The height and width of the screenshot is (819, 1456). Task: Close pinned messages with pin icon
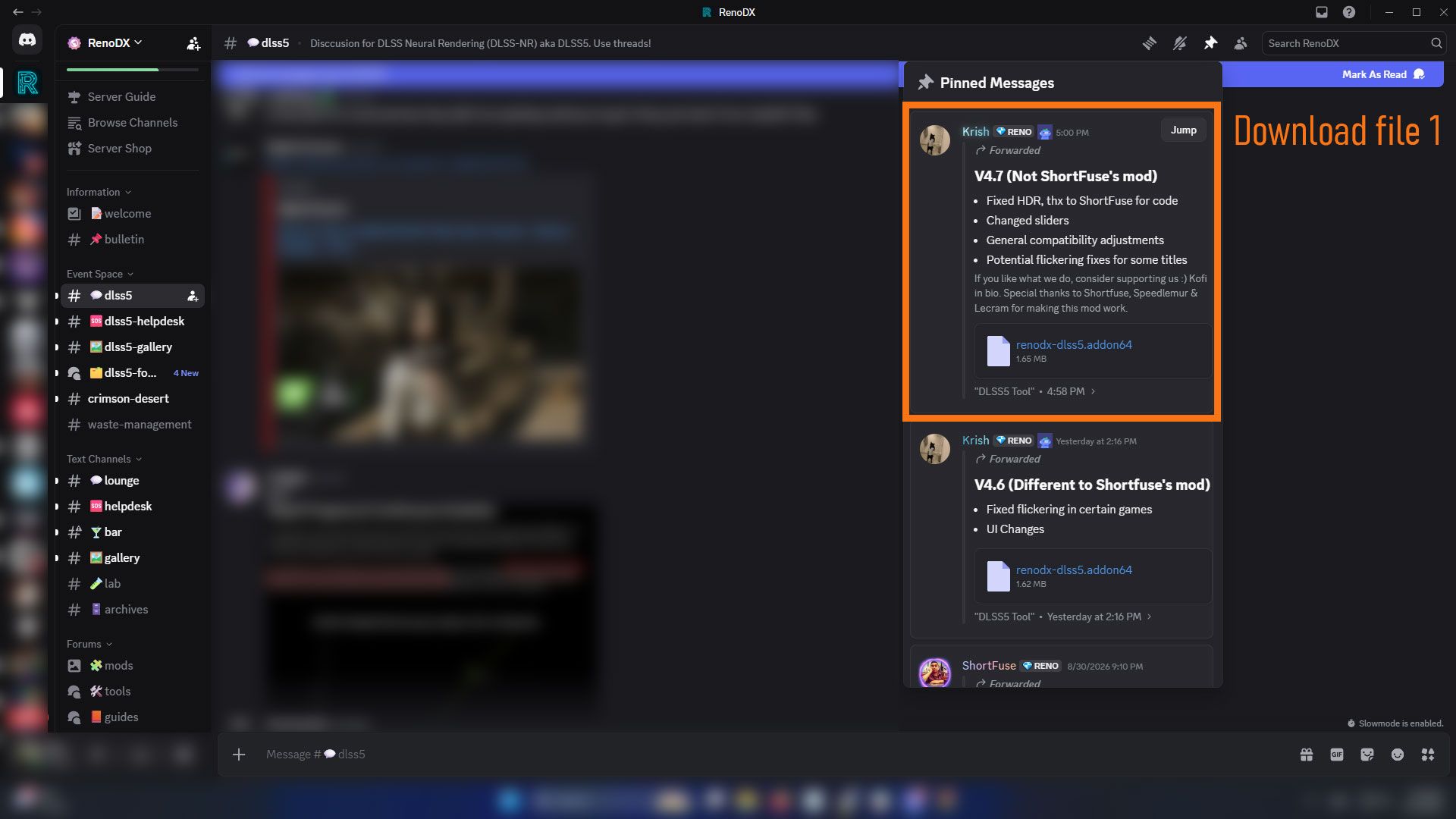pyautogui.click(x=1210, y=43)
